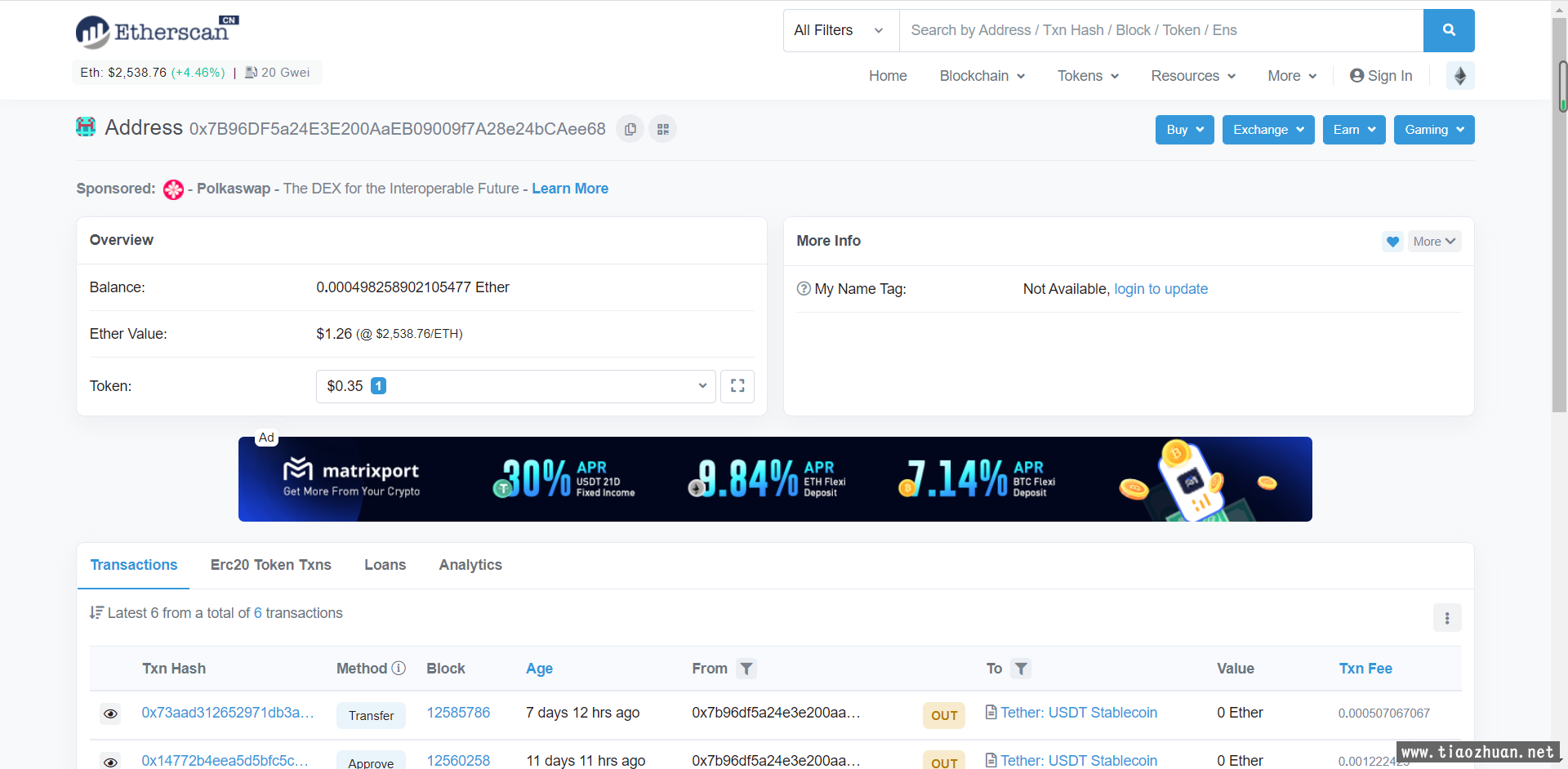Go to the Home page
Viewport: 1568px width, 769px height.
(888, 76)
